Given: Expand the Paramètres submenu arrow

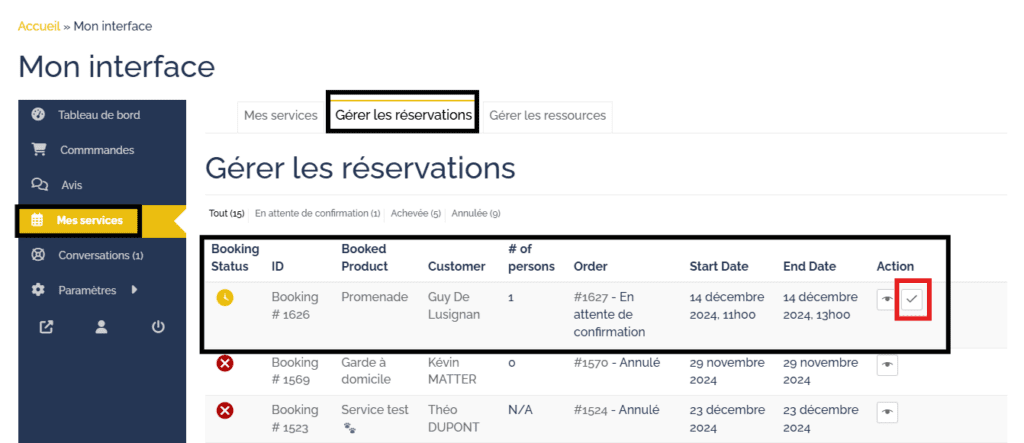Looking at the screenshot, I should [x=134, y=290].
